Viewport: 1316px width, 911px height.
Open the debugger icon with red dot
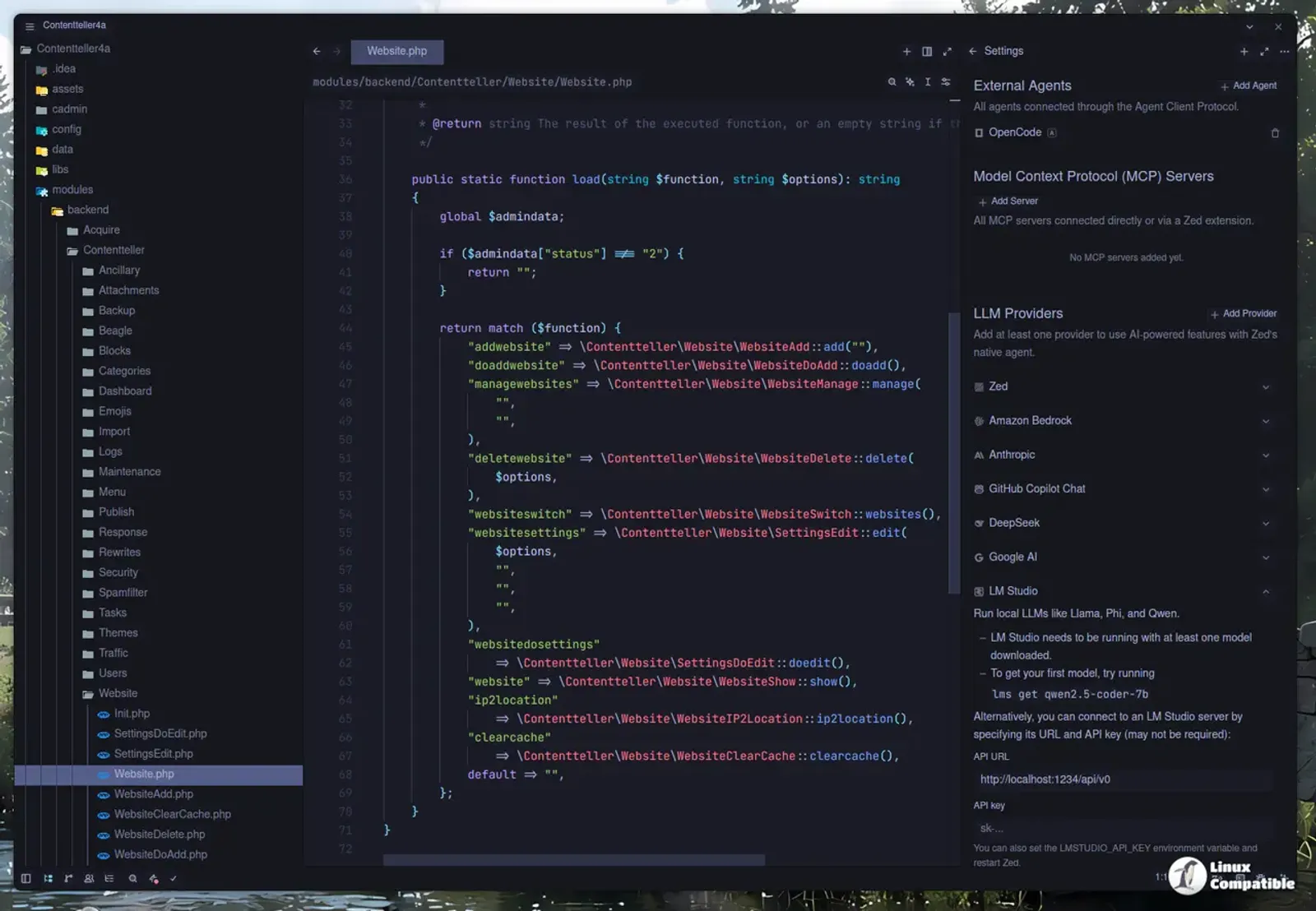point(154,878)
